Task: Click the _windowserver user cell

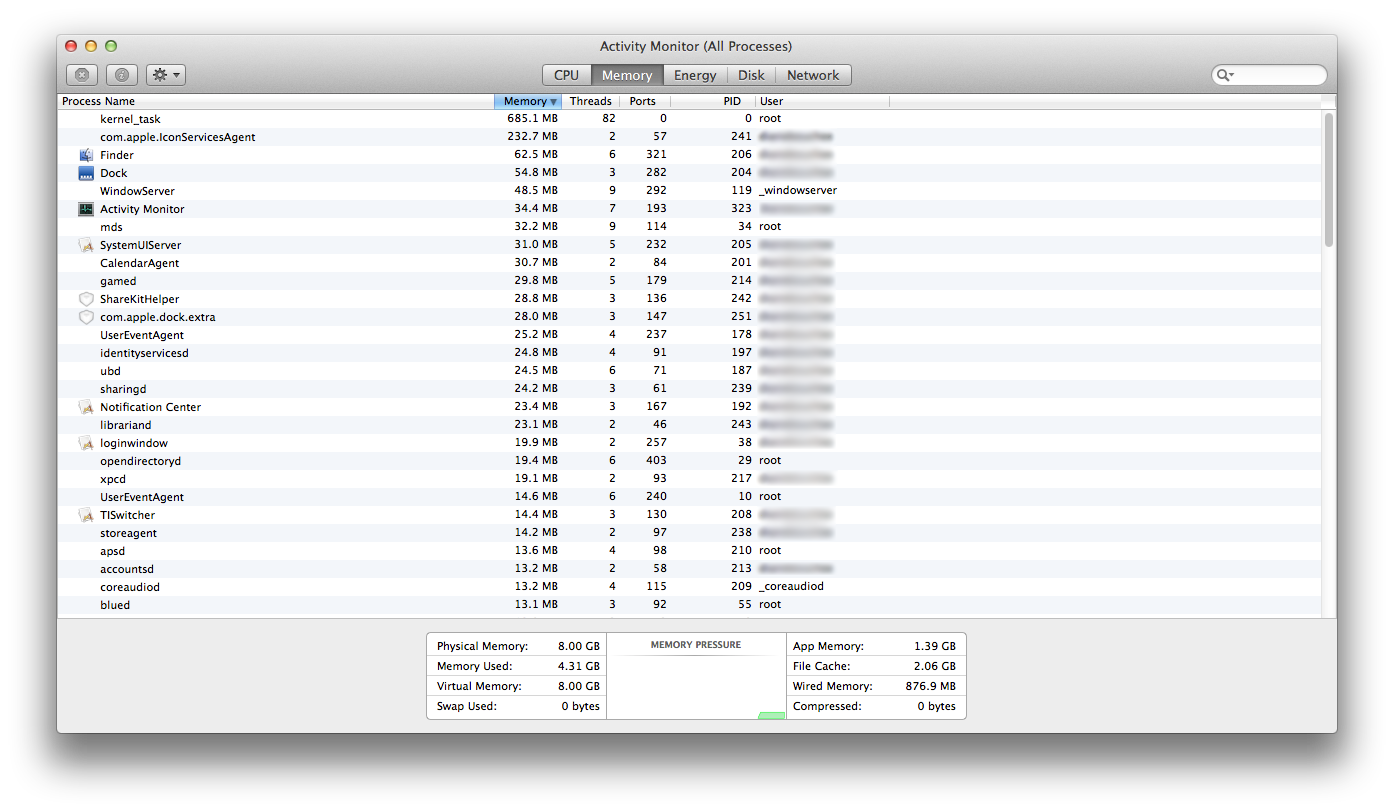Action: [798, 190]
